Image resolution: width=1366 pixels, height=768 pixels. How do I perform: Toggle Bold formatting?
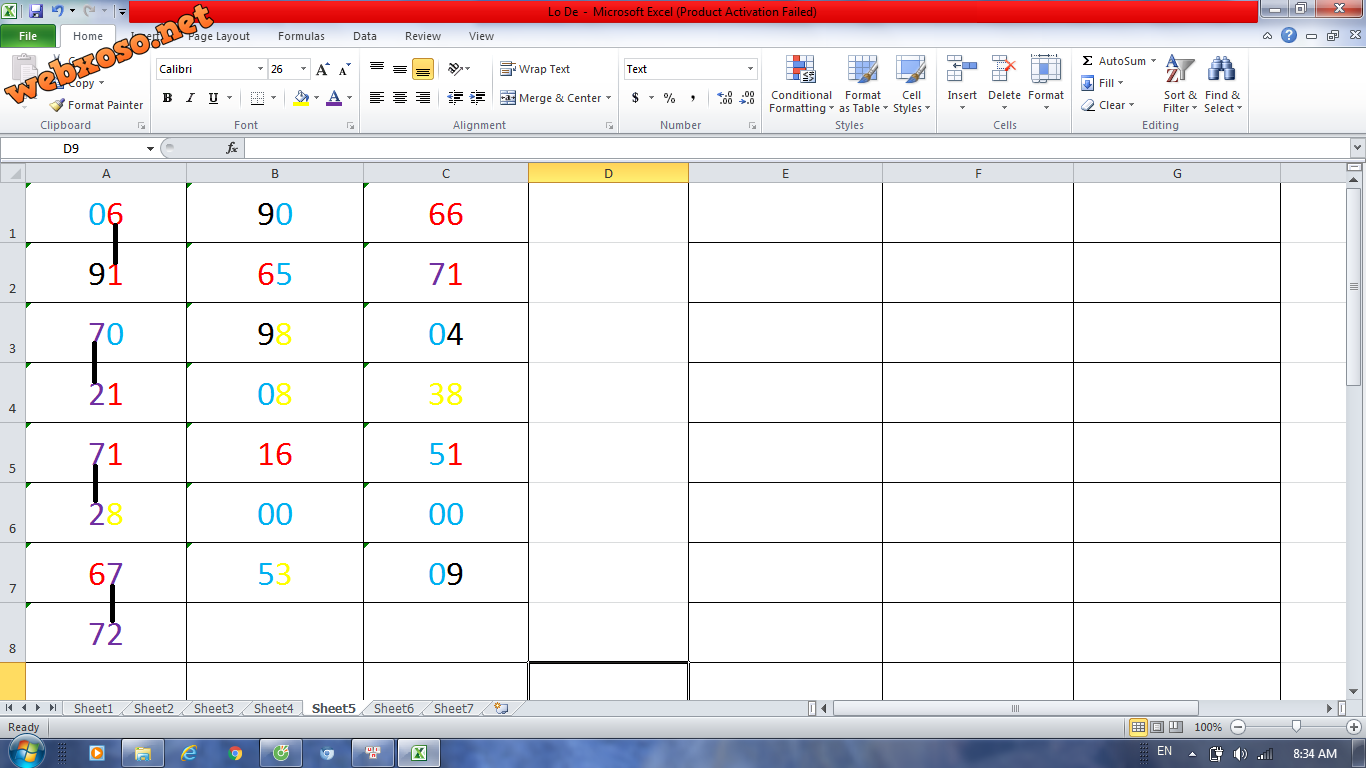click(167, 98)
